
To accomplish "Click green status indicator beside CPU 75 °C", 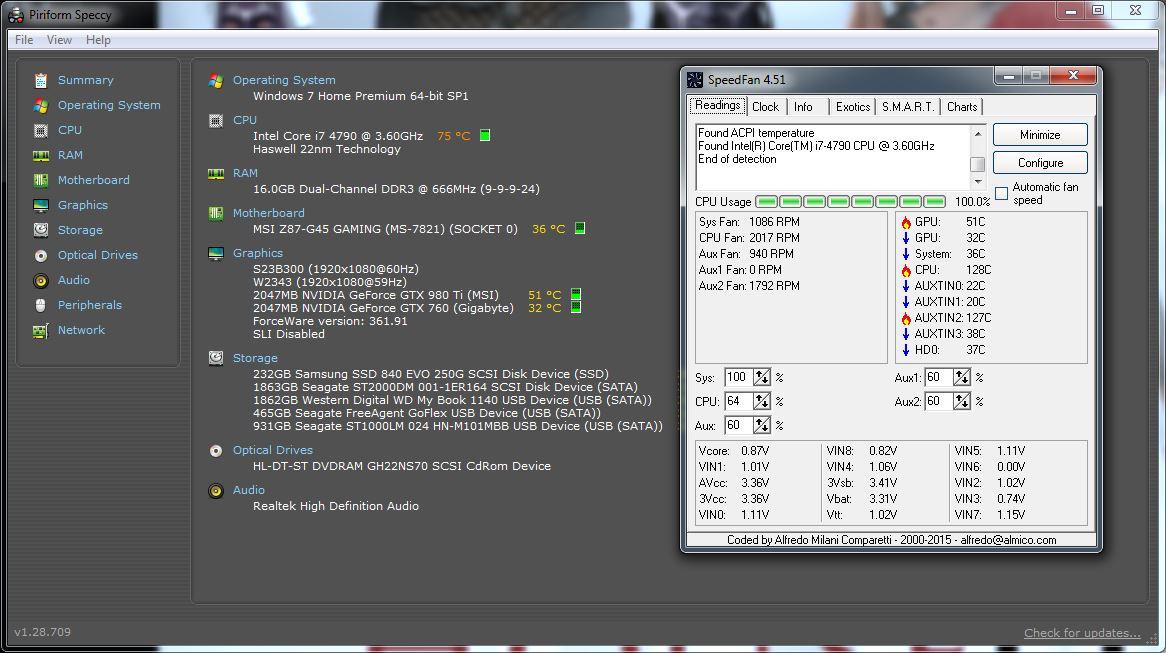I will (485, 135).
